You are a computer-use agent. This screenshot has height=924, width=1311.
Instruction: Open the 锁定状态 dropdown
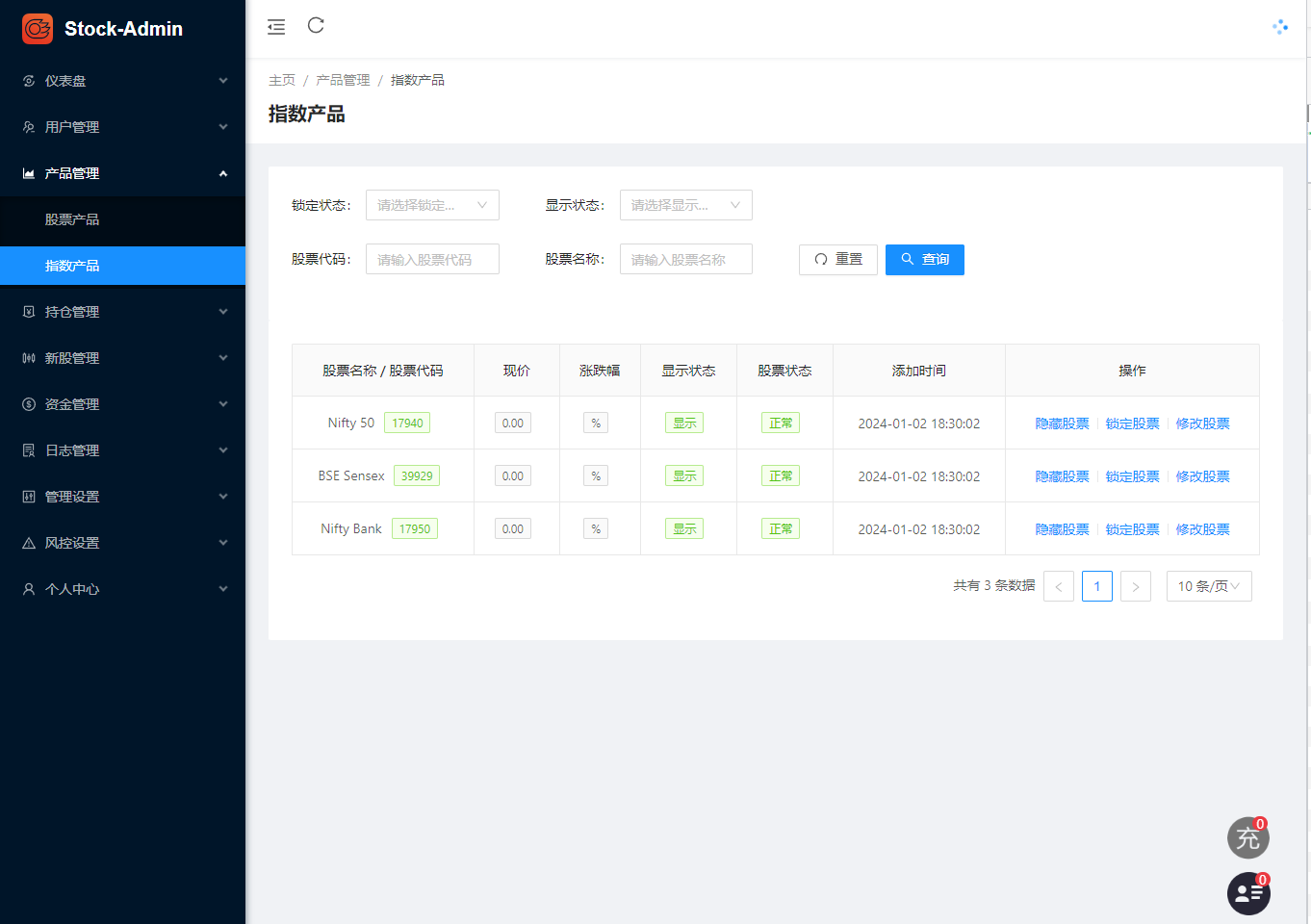(x=432, y=204)
